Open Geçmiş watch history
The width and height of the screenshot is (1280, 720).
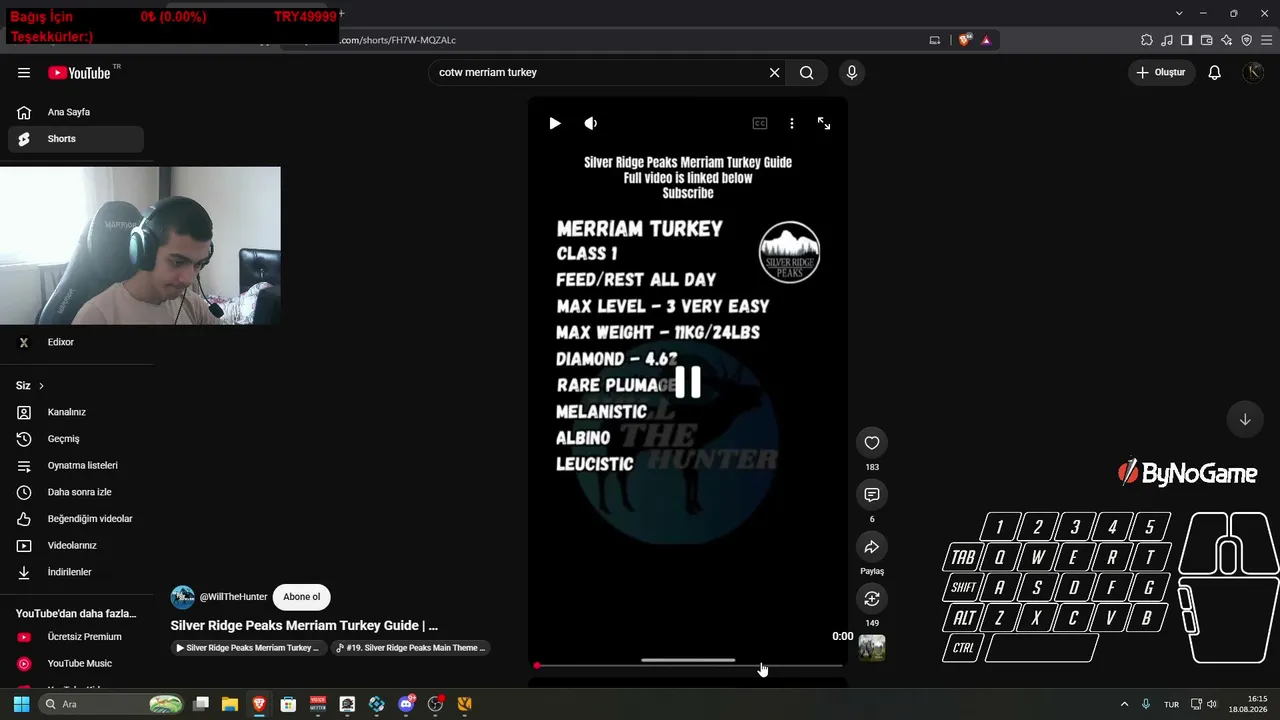[76, 439]
